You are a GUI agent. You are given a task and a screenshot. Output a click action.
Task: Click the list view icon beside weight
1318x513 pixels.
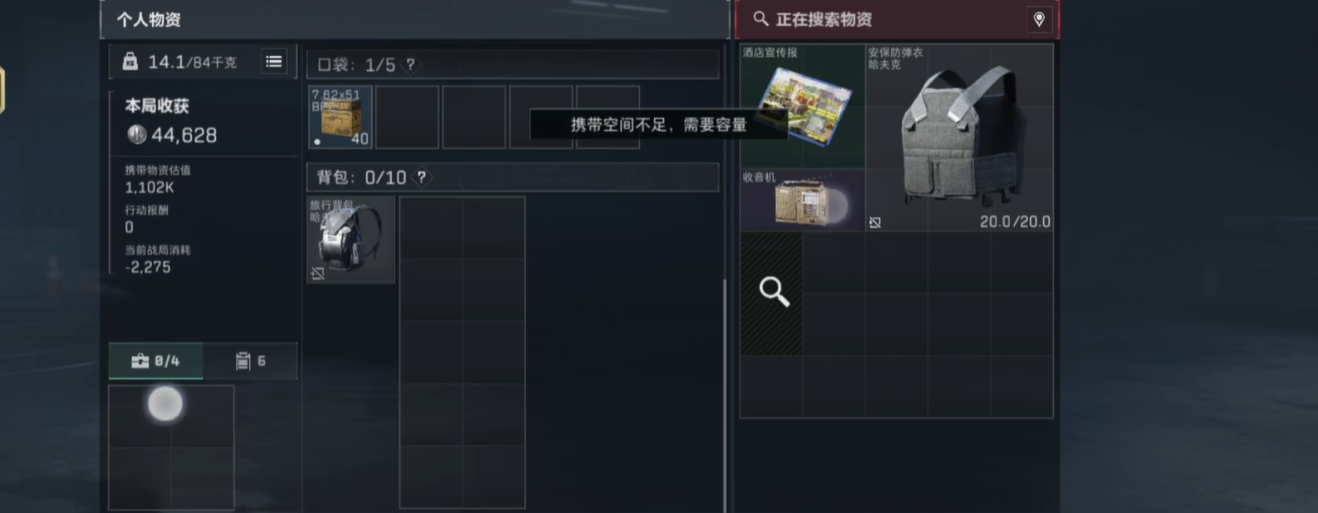tap(273, 62)
